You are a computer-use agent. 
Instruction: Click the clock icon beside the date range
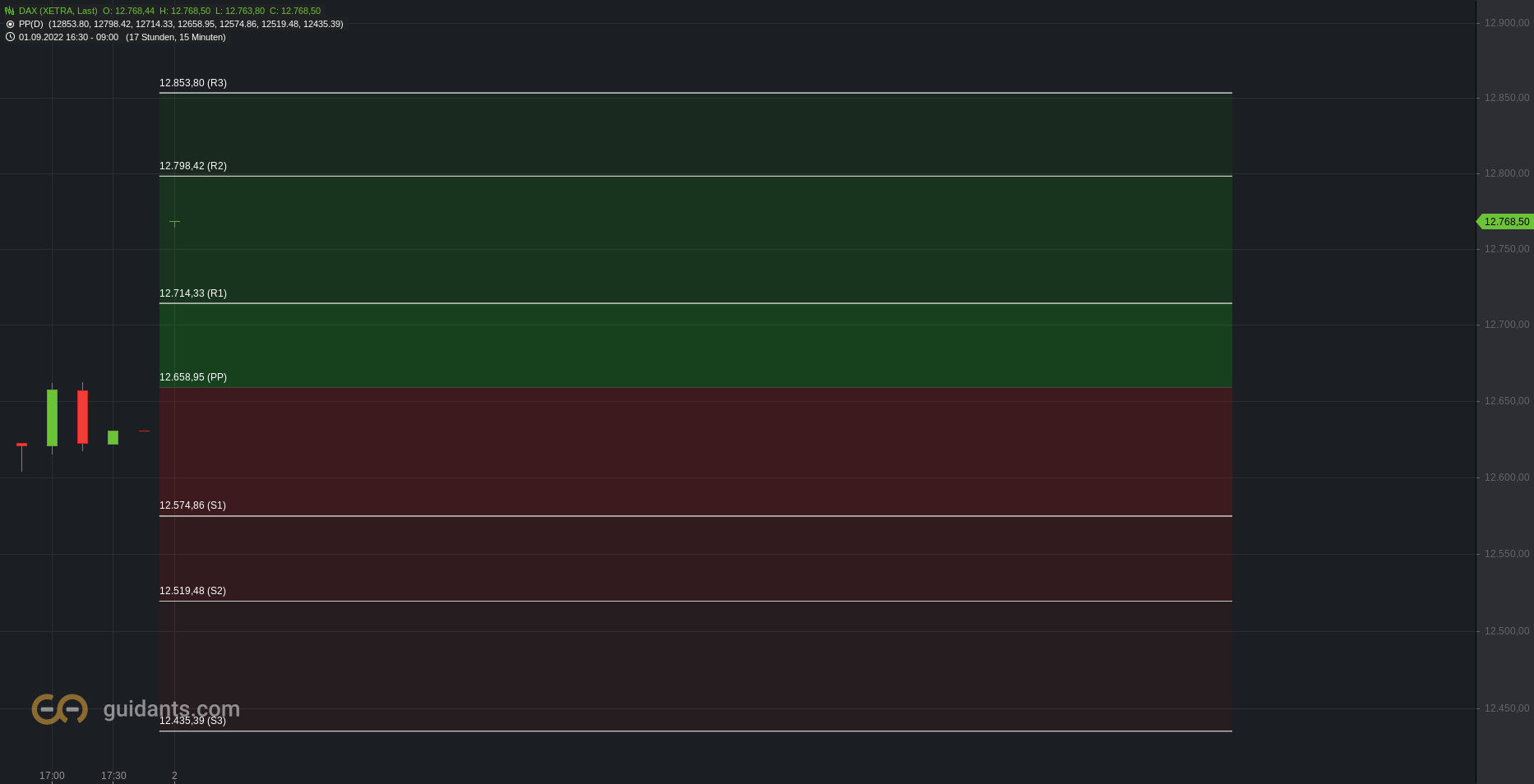pos(10,37)
